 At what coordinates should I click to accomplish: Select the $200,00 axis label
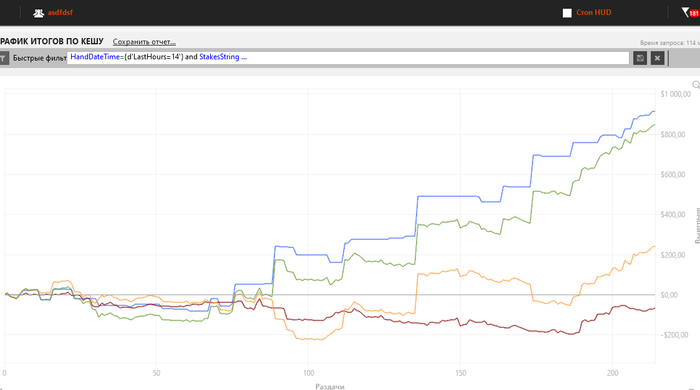673,255
